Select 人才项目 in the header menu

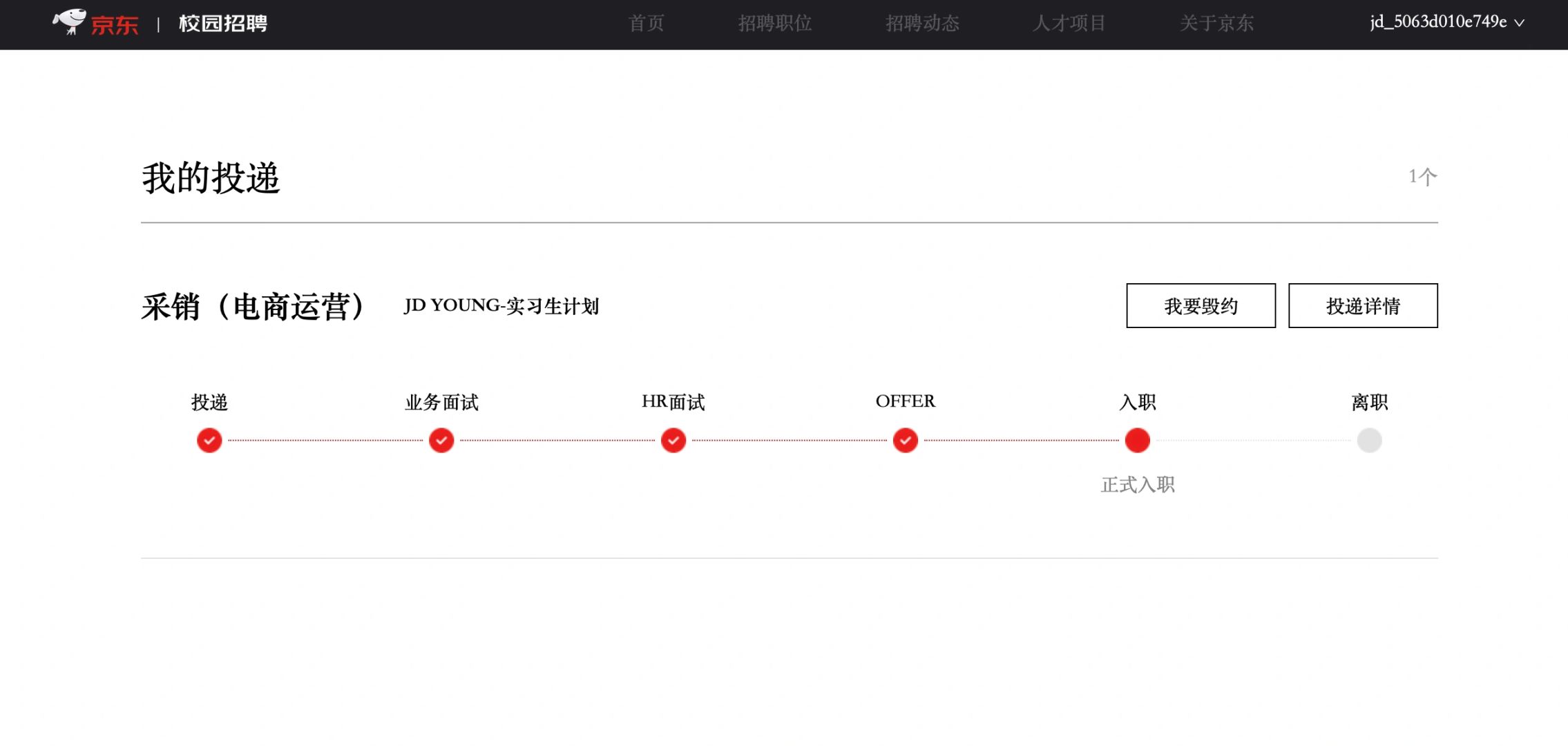[x=1069, y=23]
